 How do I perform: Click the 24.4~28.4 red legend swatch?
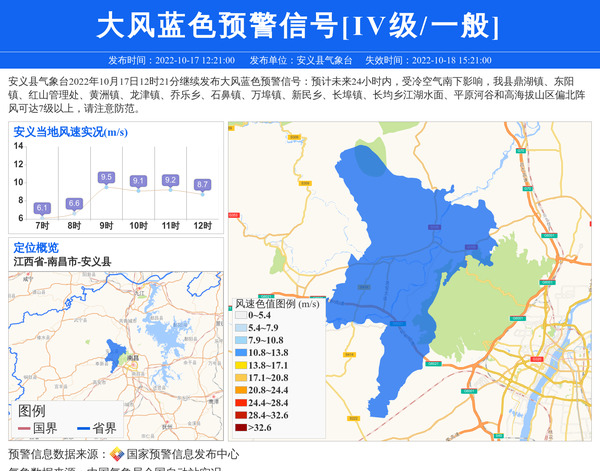click(240, 403)
